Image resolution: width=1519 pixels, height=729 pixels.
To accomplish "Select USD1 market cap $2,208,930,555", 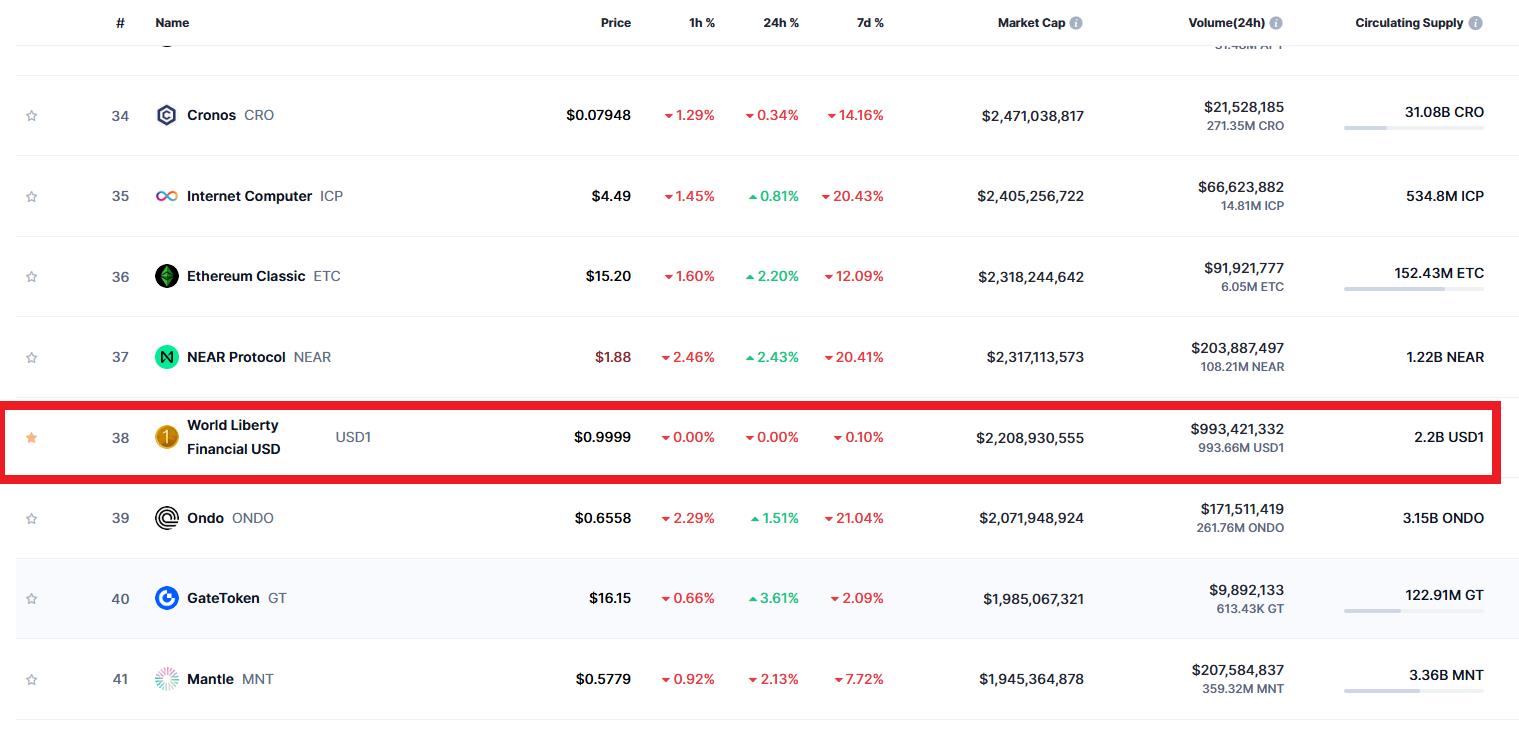I will pos(1030,438).
